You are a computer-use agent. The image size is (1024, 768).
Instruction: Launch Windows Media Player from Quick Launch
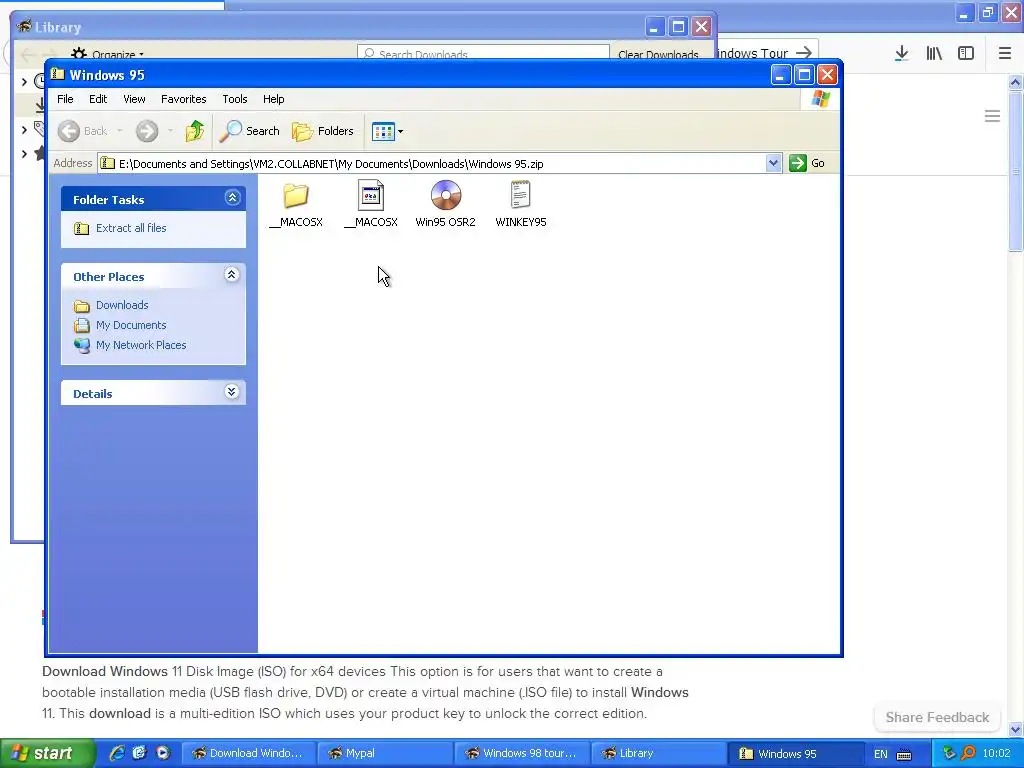pos(163,753)
